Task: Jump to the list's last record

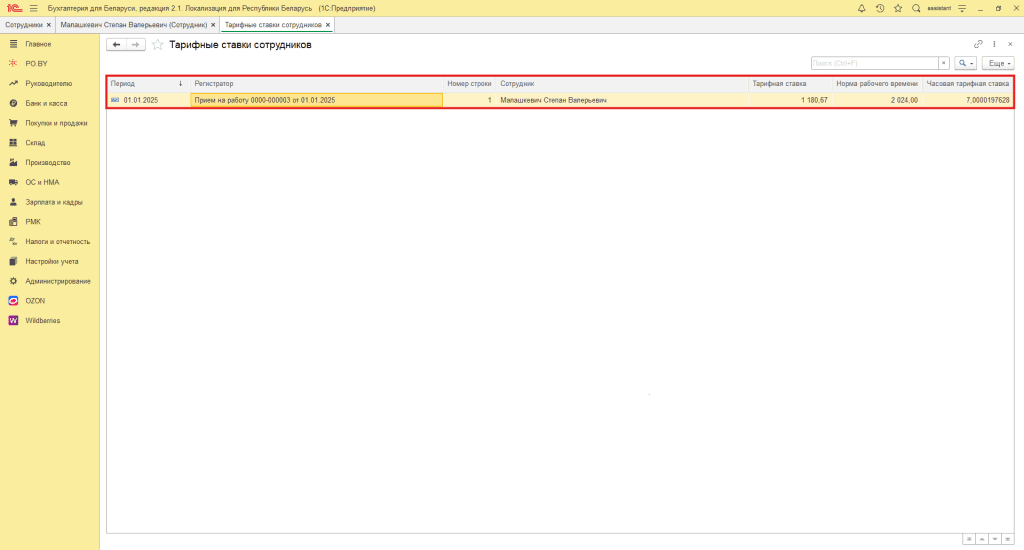Action: [1008, 539]
